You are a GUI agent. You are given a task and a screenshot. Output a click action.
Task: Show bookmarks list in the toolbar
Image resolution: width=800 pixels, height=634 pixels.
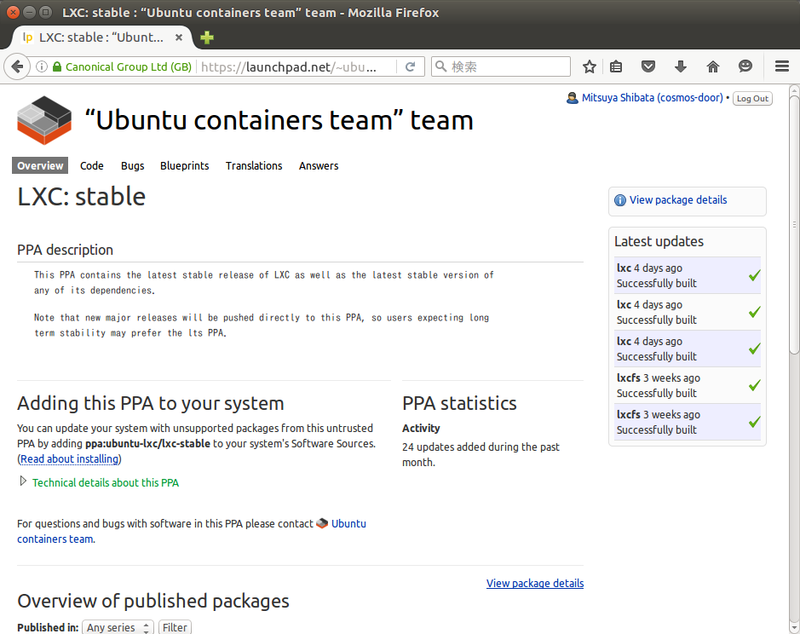pos(616,67)
